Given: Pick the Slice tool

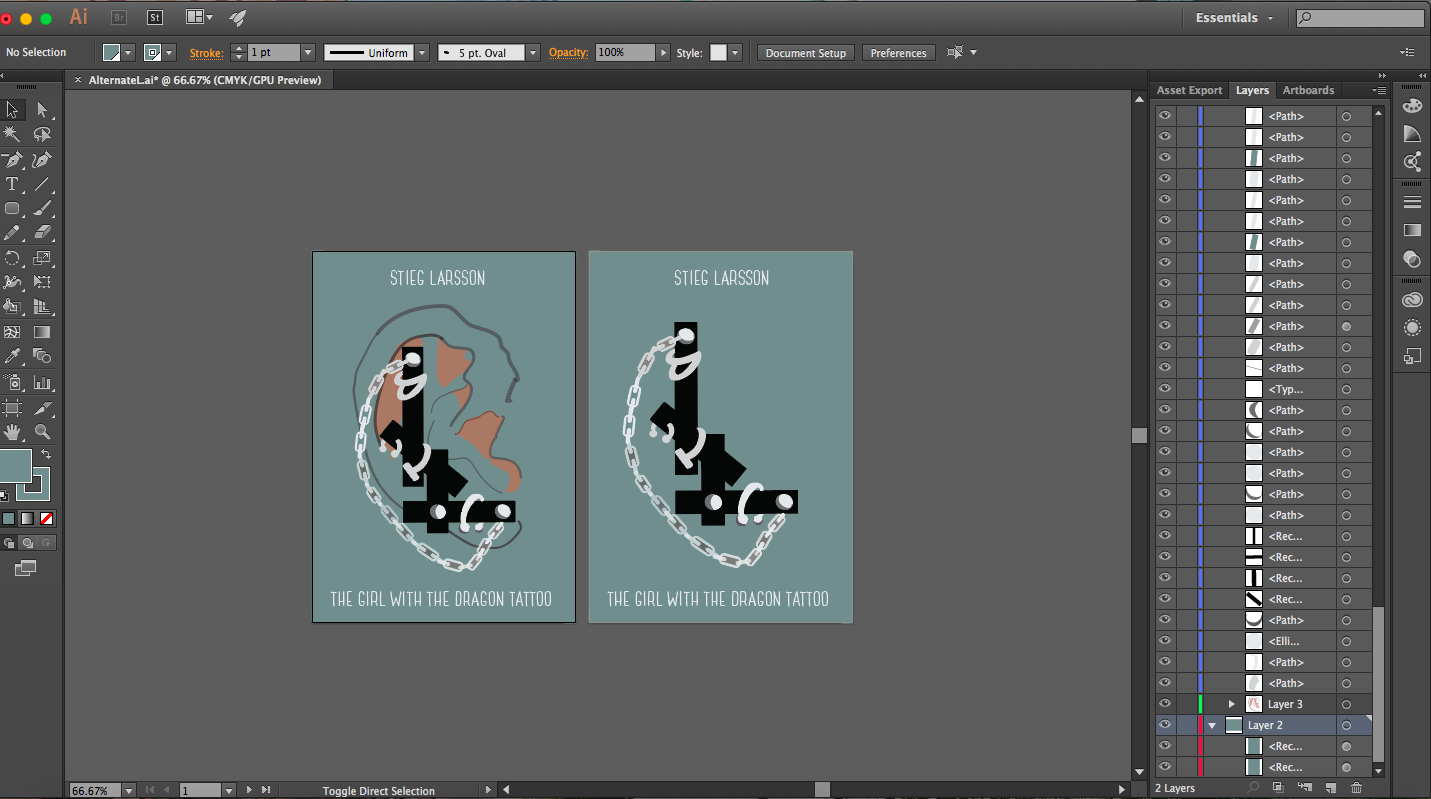Looking at the screenshot, I should click(42, 407).
